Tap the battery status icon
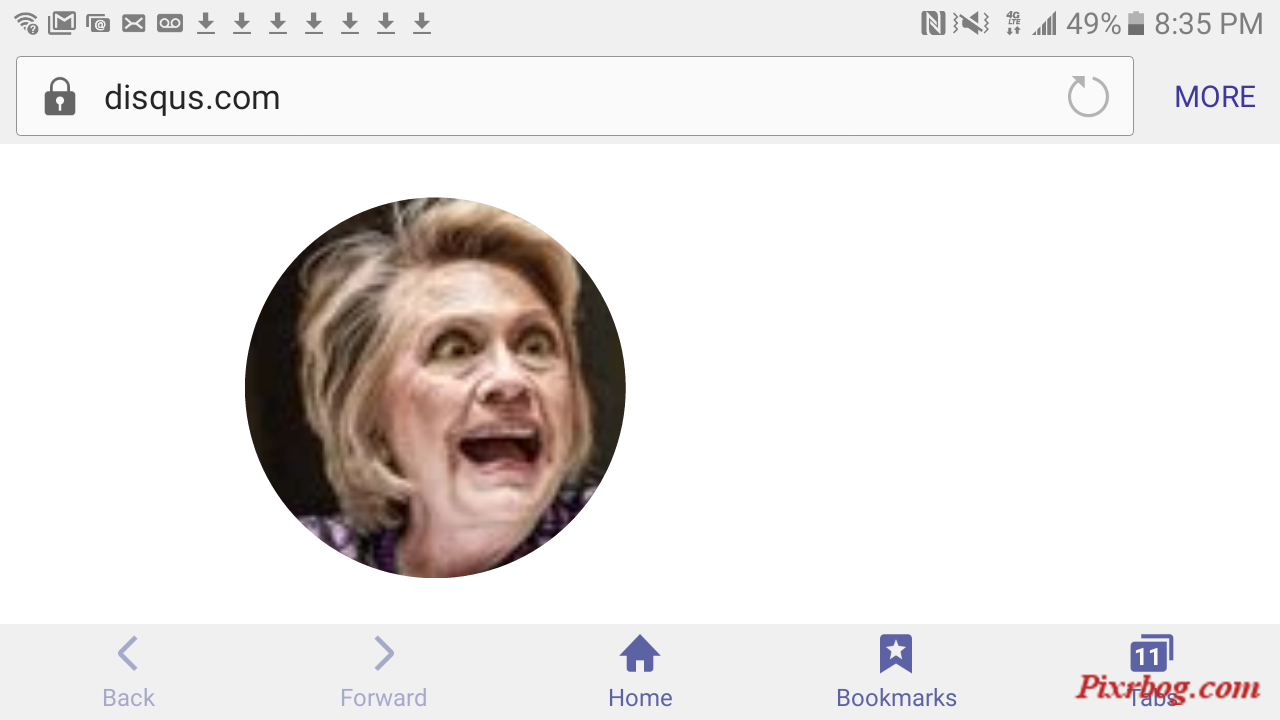This screenshot has height=720, width=1280. 1136,23
